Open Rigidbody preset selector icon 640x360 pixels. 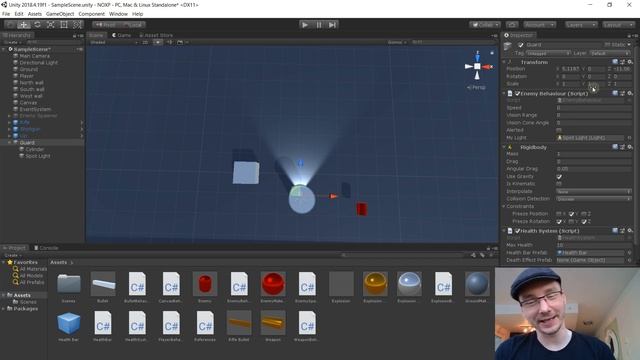click(x=622, y=147)
